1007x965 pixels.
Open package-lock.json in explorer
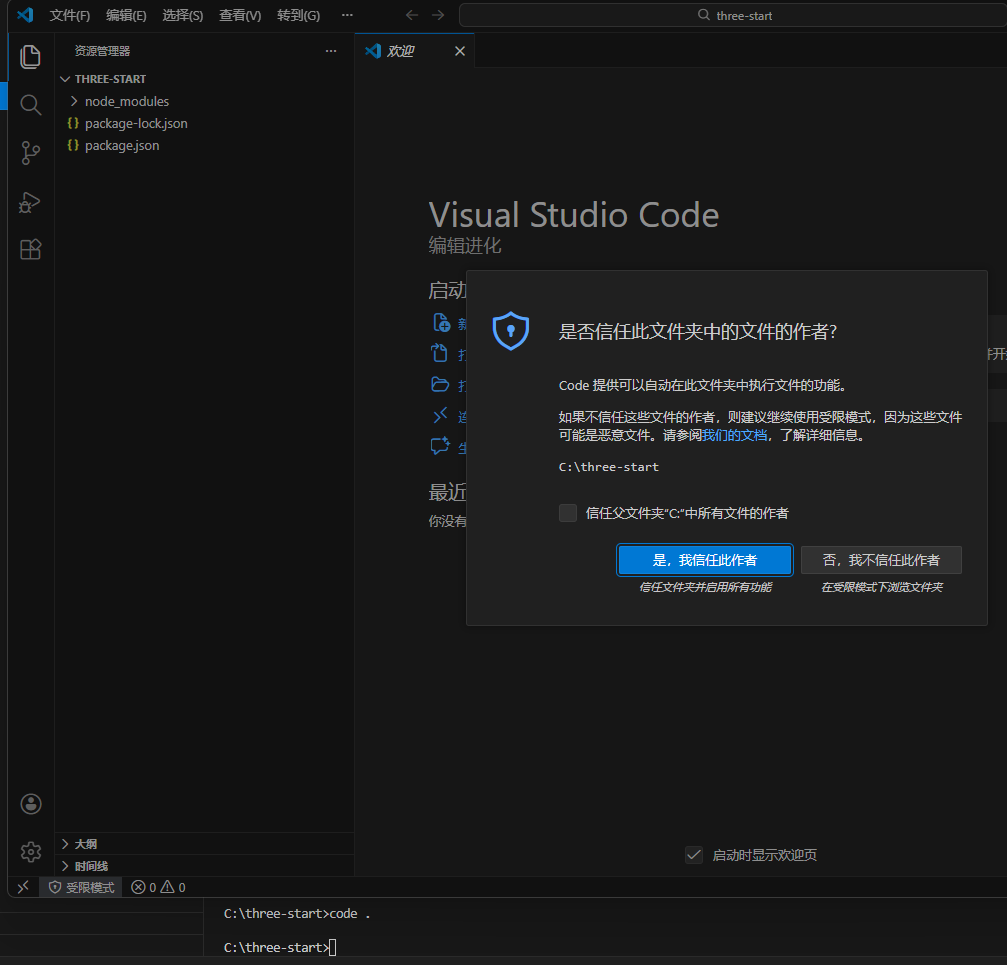click(204, 123)
